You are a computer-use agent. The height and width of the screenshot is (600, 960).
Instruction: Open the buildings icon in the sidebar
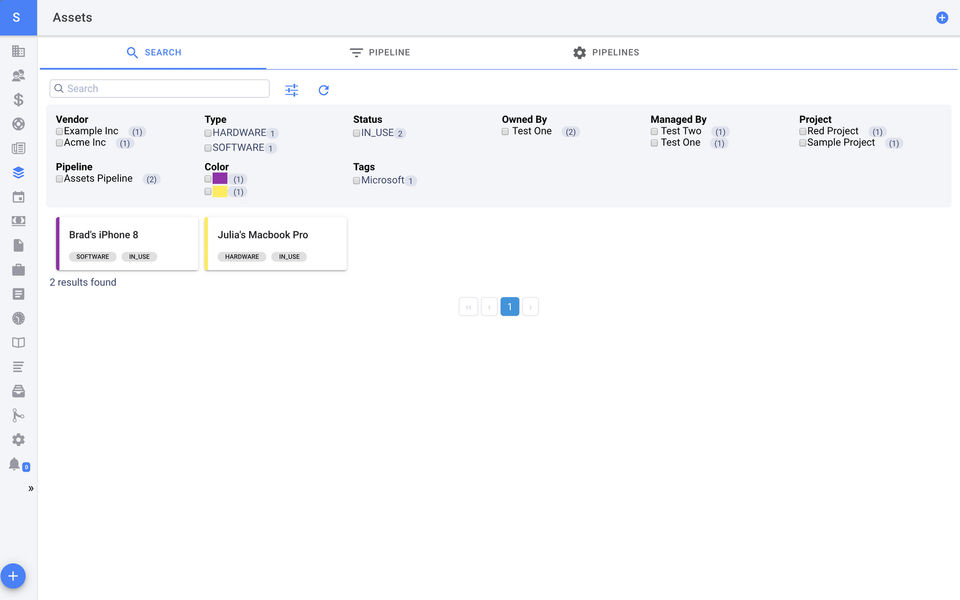tap(18, 51)
